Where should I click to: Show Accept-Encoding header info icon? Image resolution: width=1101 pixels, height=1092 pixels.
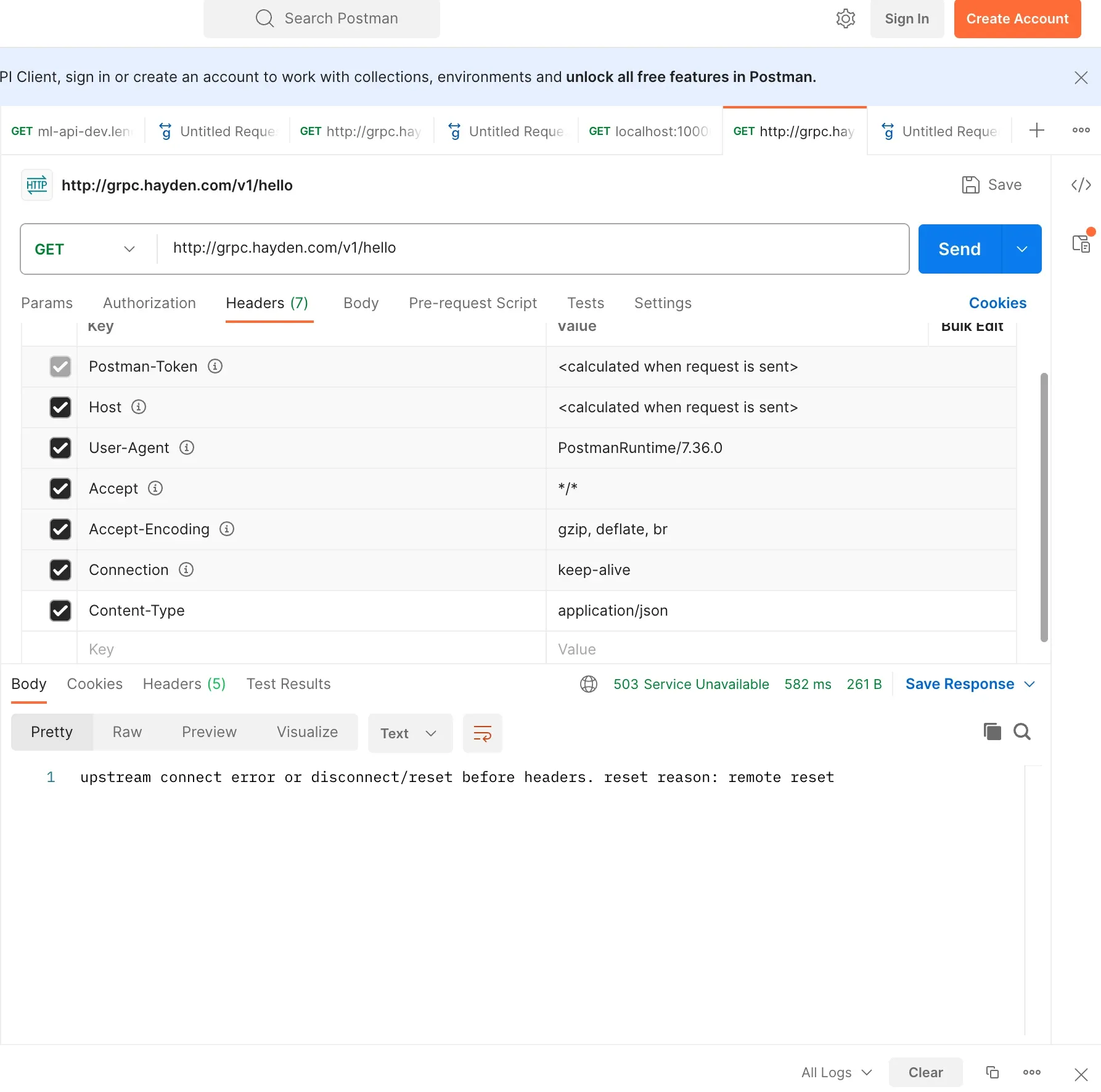pyautogui.click(x=227, y=529)
